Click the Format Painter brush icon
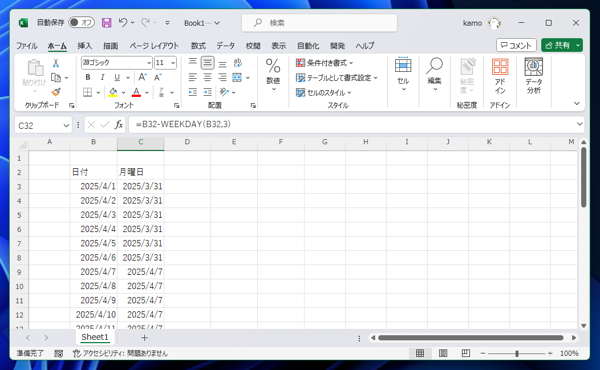The width and height of the screenshot is (600, 370). pos(56,92)
